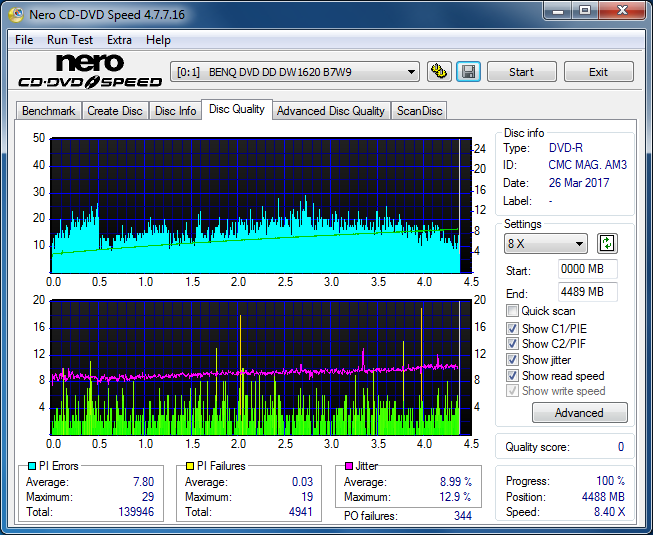Click the End 4489 MB input field
The height and width of the screenshot is (535, 653).
(x=588, y=292)
